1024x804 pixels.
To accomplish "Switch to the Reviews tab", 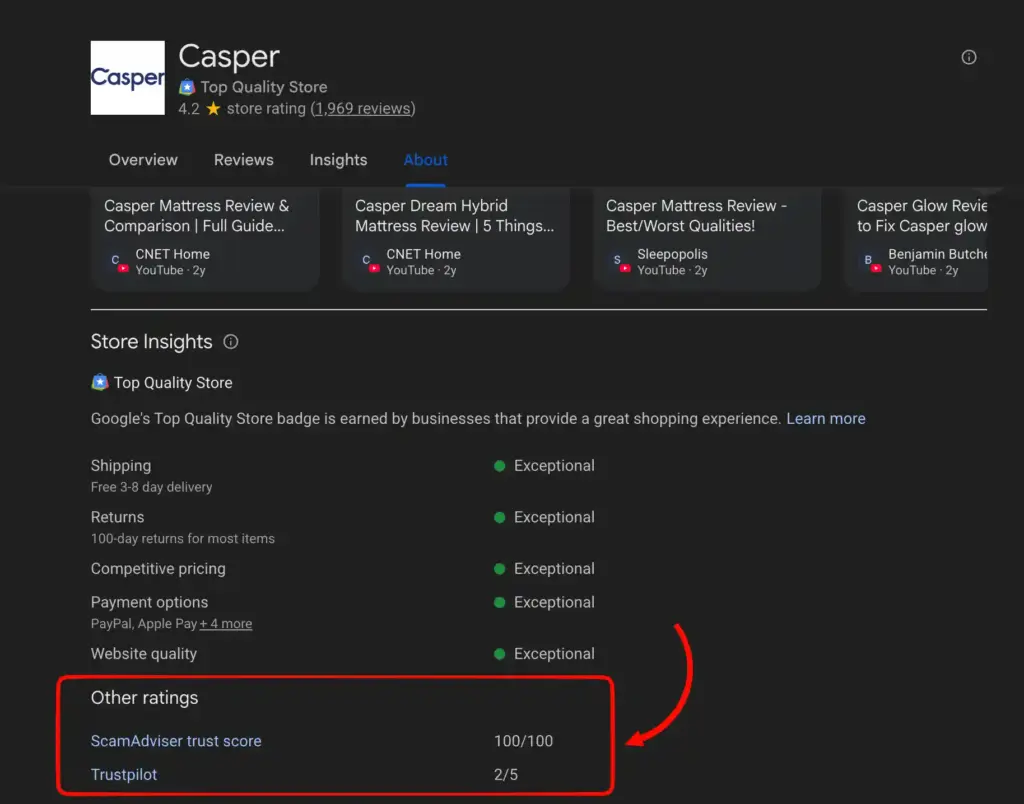I will pyautogui.click(x=244, y=160).
